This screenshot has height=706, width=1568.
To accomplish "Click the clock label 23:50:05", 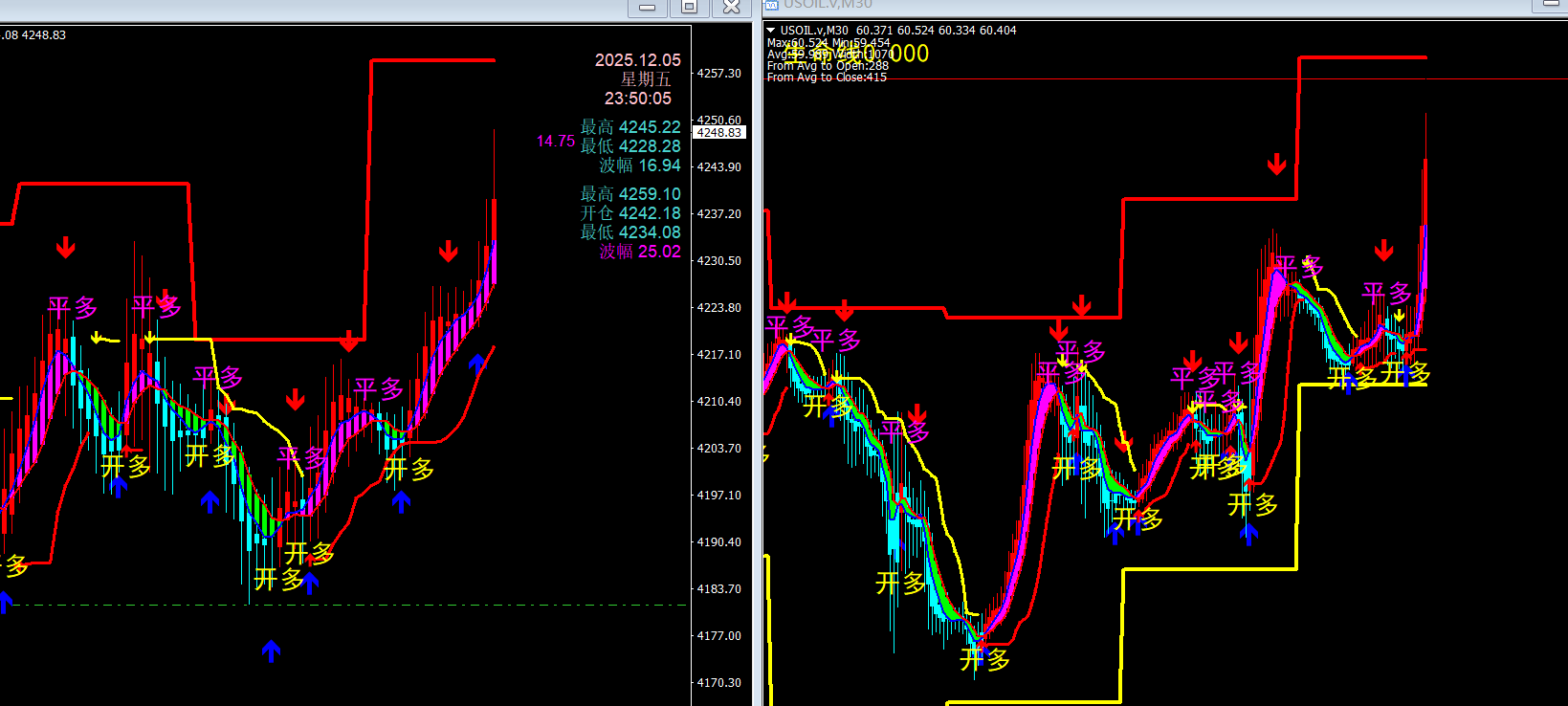I will [638, 99].
